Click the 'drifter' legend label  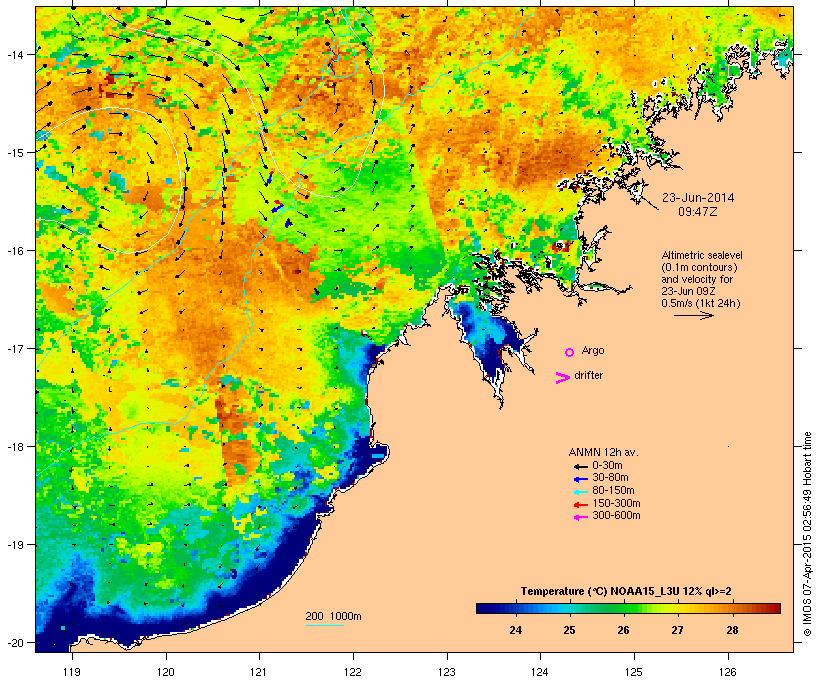tap(588, 376)
